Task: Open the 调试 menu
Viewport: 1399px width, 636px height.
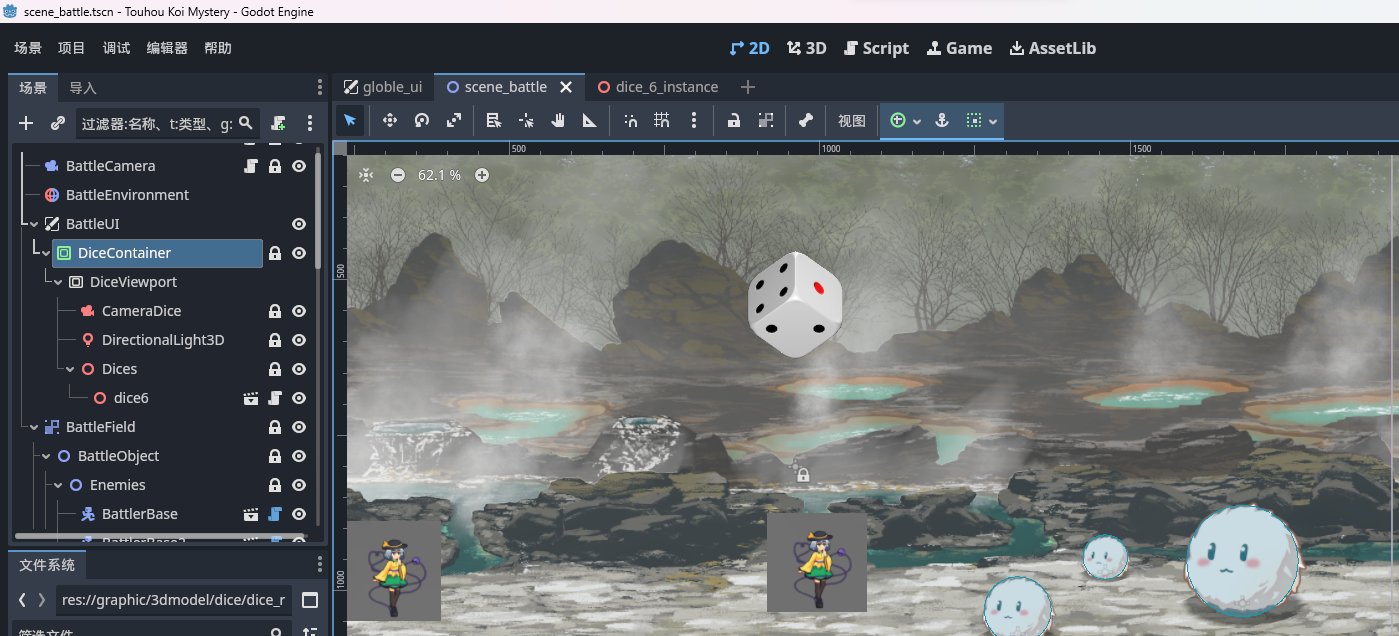Action: coord(116,48)
